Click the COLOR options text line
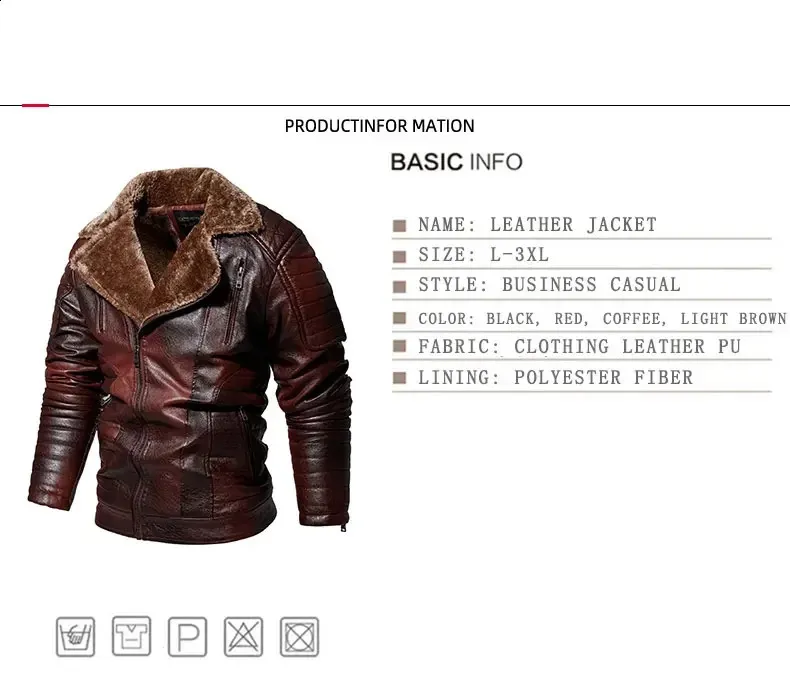 (x=602, y=319)
